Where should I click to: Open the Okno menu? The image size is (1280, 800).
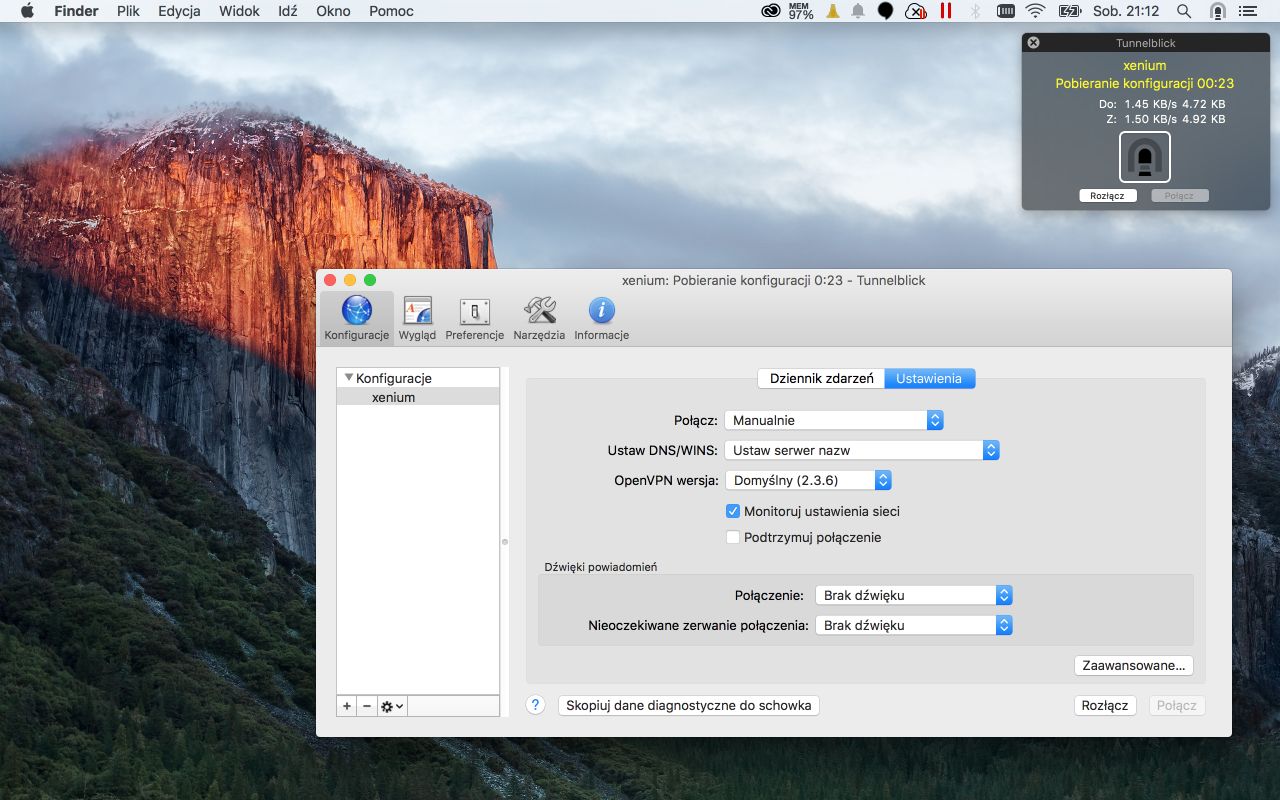(x=333, y=11)
